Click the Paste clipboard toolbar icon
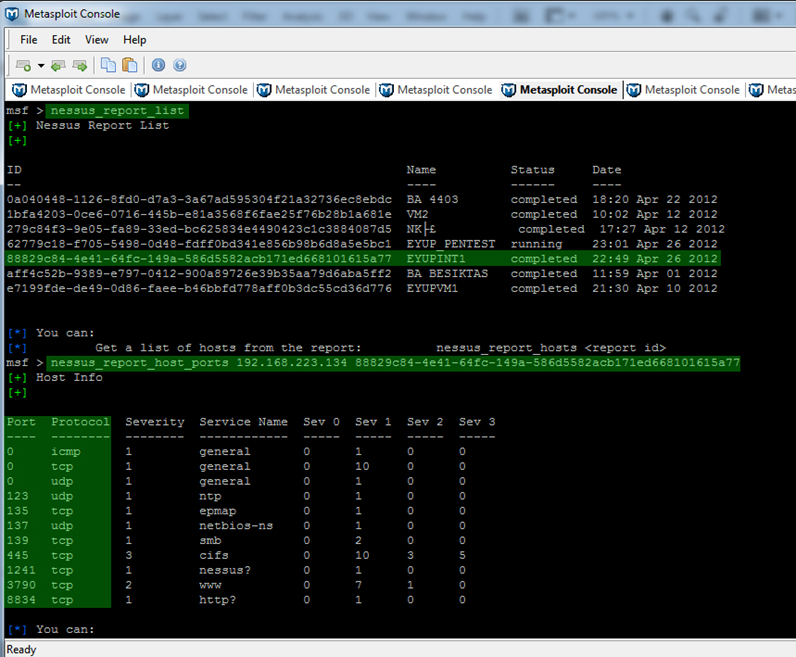 pos(130,65)
